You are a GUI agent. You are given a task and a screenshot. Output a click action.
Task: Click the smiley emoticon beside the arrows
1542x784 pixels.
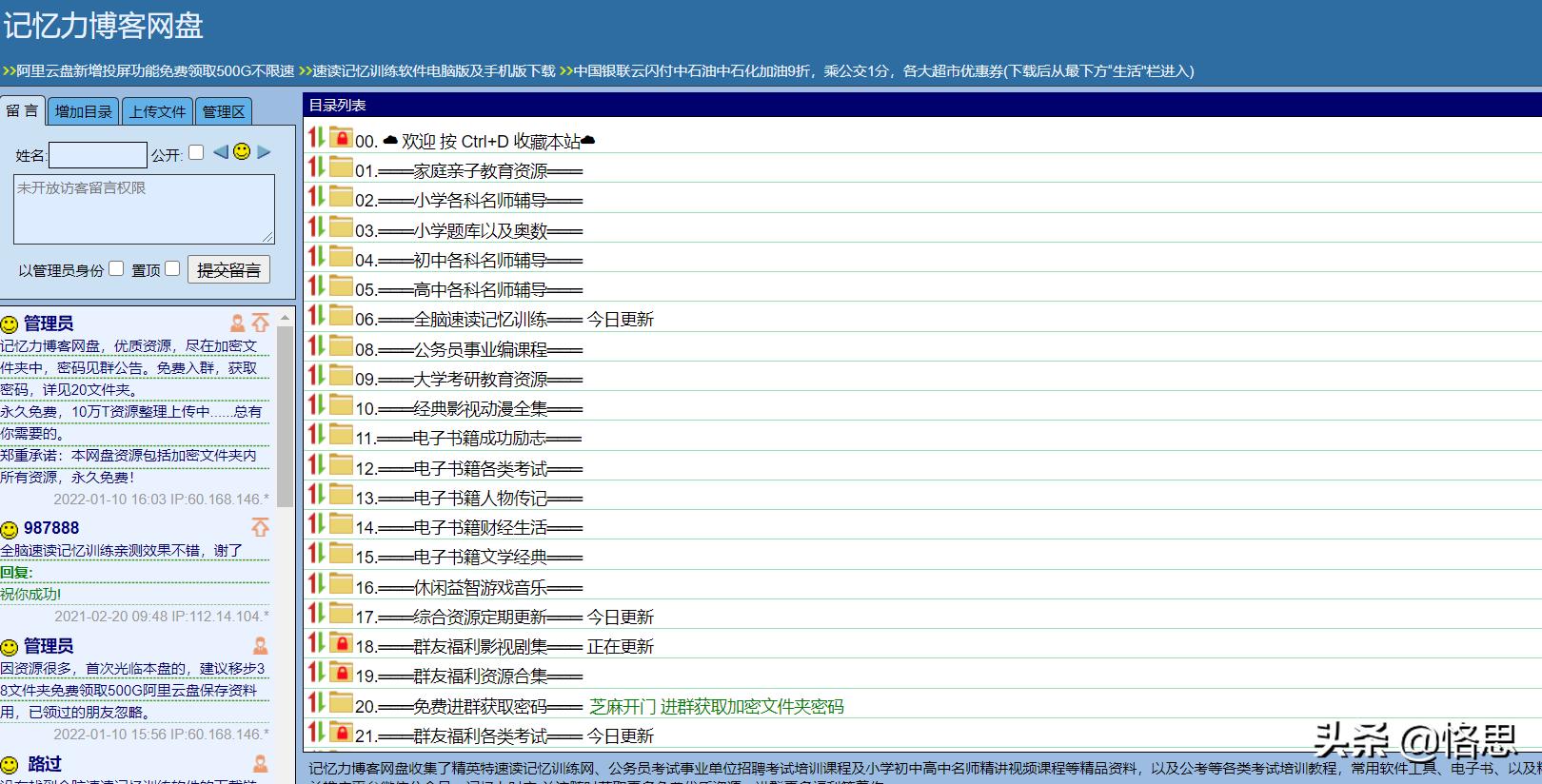click(x=242, y=152)
